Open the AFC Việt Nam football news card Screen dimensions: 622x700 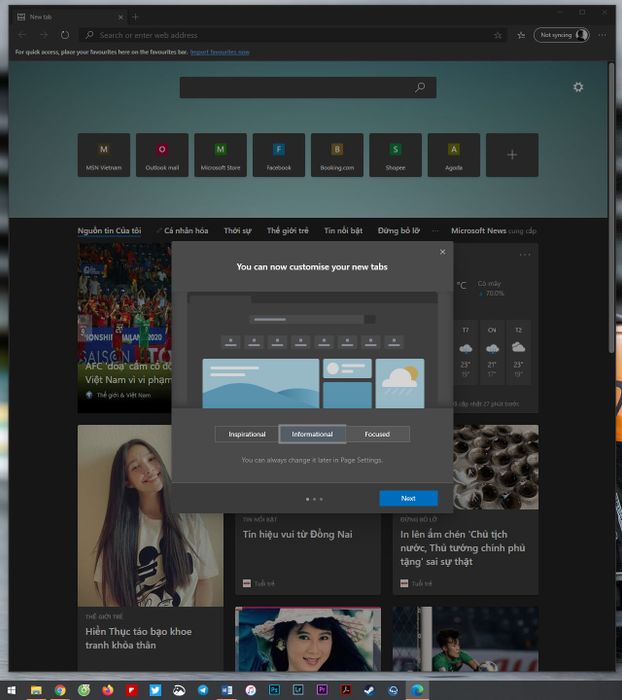[x=125, y=328]
